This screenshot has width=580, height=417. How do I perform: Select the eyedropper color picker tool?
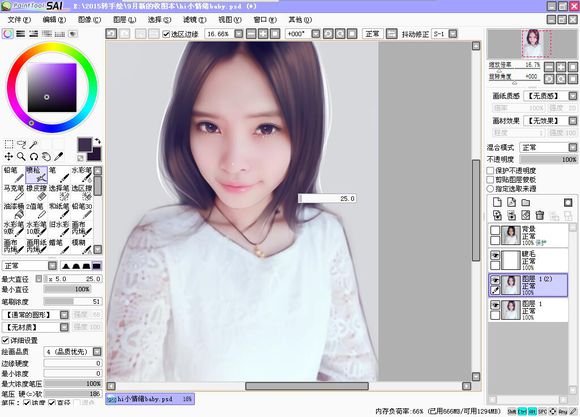tap(59, 157)
